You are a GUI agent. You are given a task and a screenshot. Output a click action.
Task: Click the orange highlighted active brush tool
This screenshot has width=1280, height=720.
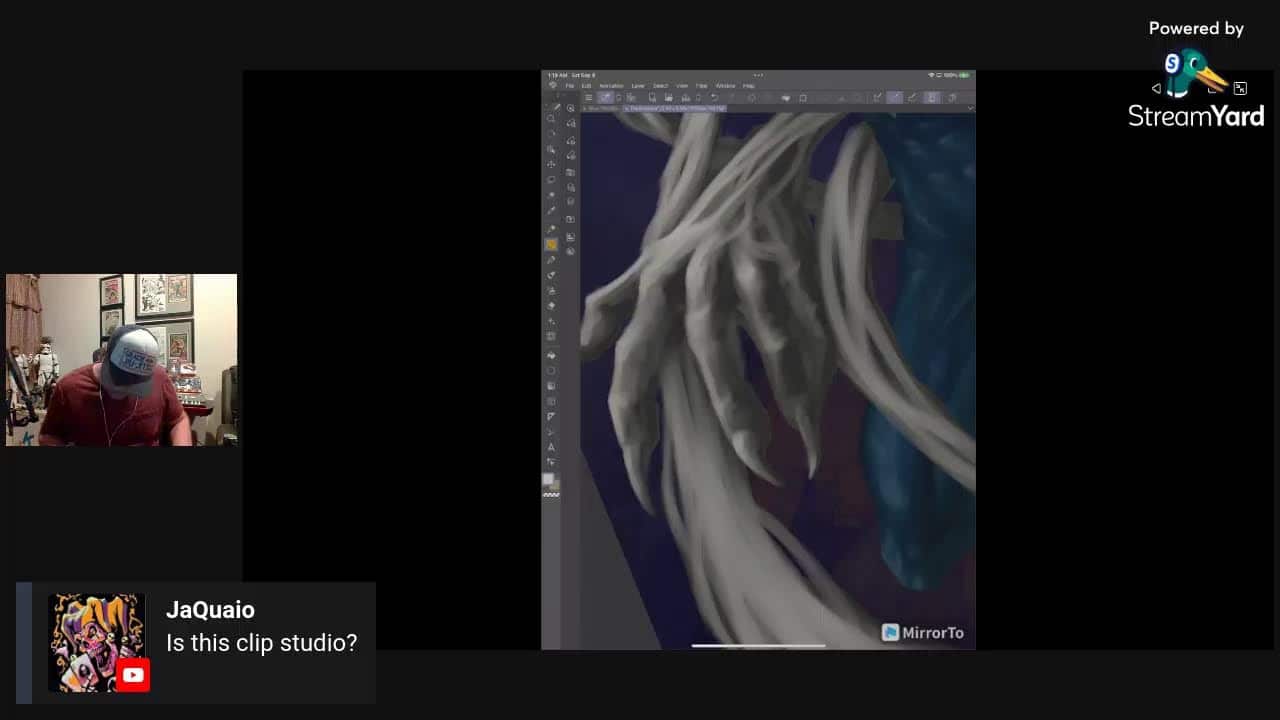(551, 244)
